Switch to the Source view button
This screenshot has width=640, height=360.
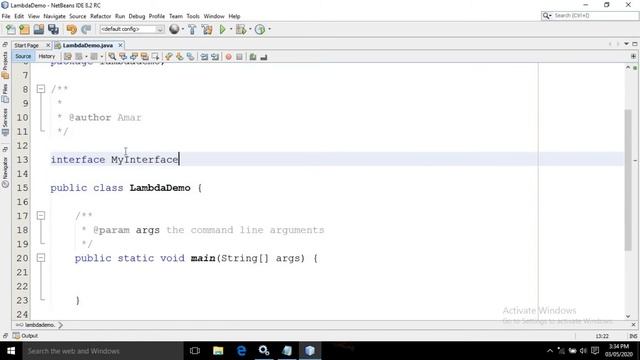pyautogui.click(x=23, y=56)
